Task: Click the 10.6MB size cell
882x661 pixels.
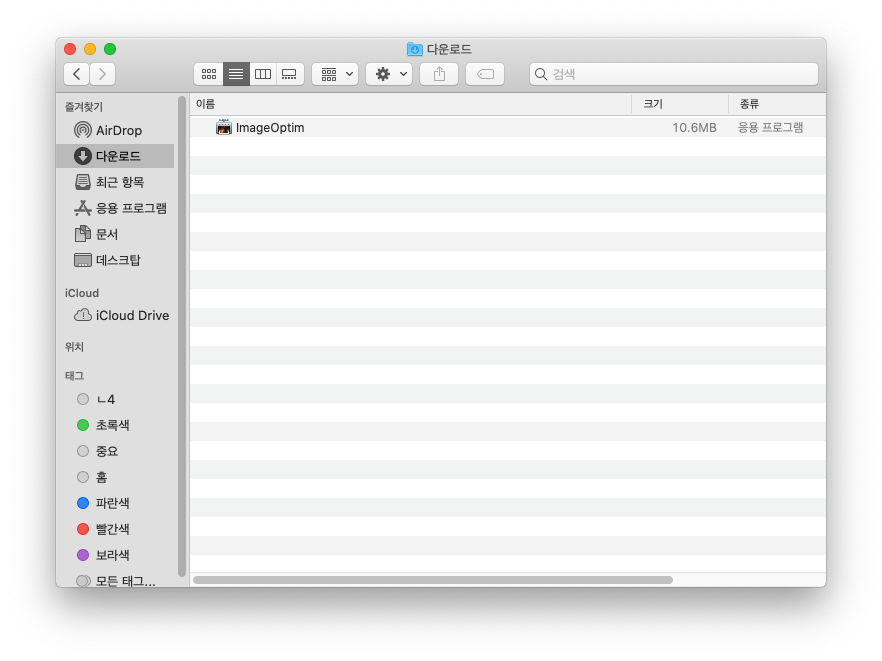Action: pos(694,128)
